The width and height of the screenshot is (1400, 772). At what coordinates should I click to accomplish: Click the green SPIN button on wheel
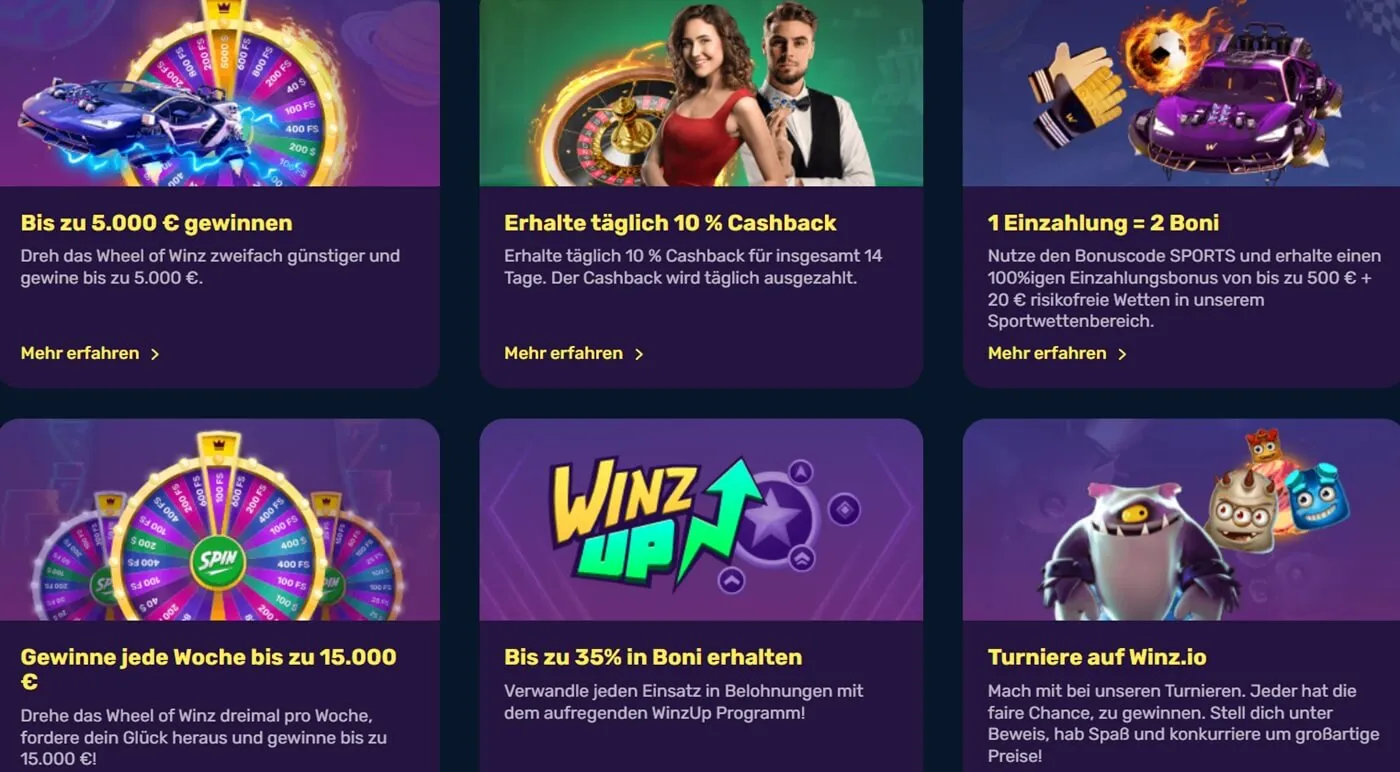(x=218, y=561)
